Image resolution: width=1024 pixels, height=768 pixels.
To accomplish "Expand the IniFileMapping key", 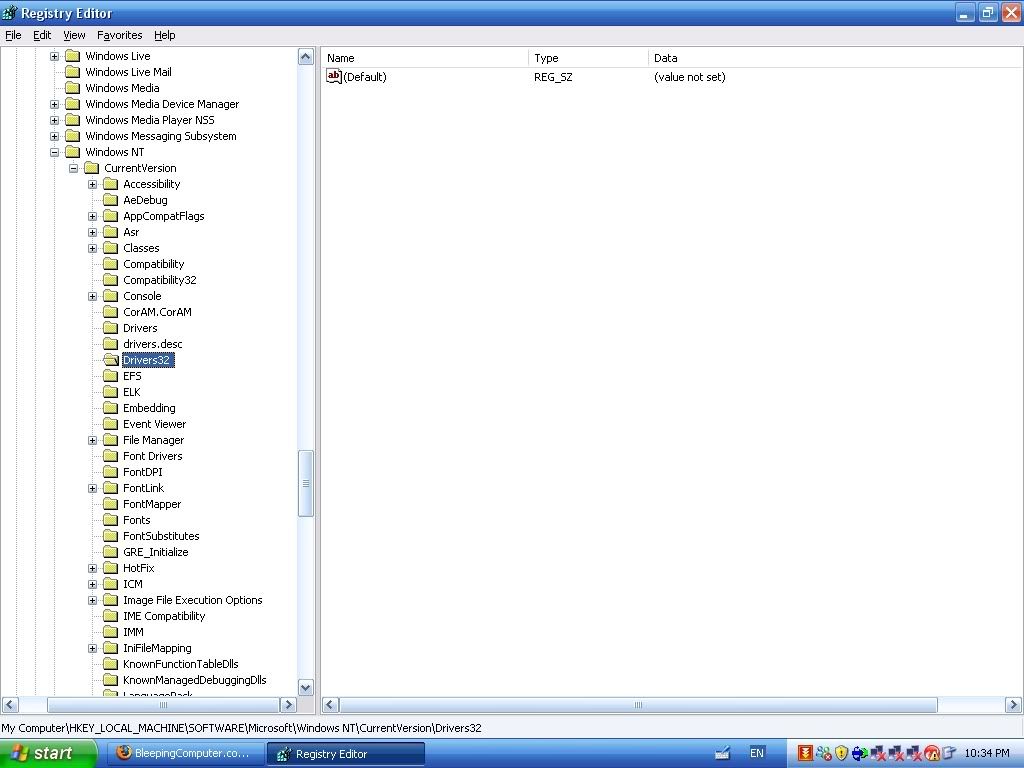I will coord(93,648).
